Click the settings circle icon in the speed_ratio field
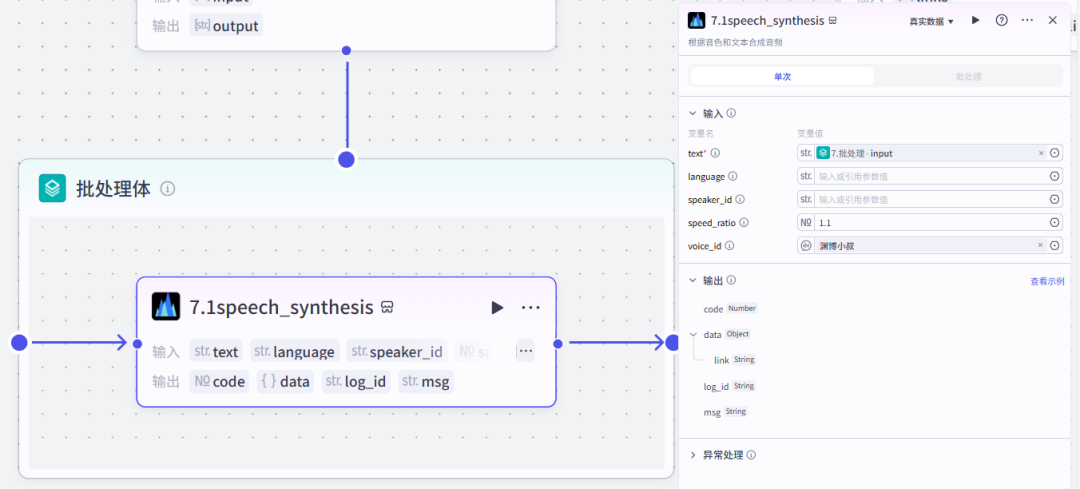The image size is (1080, 489). pyautogui.click(x=1055, y=222)
